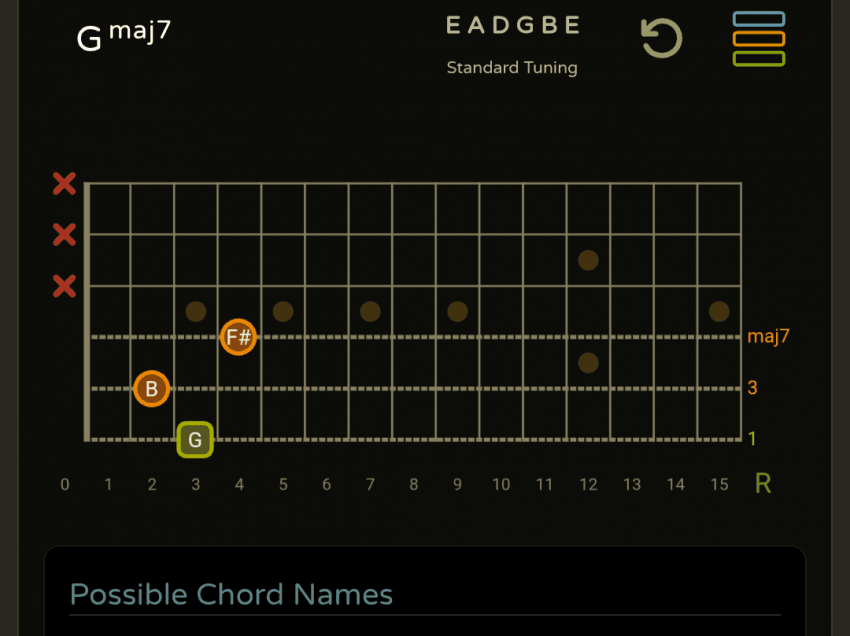Click fret number 15 label

point(719,485)
